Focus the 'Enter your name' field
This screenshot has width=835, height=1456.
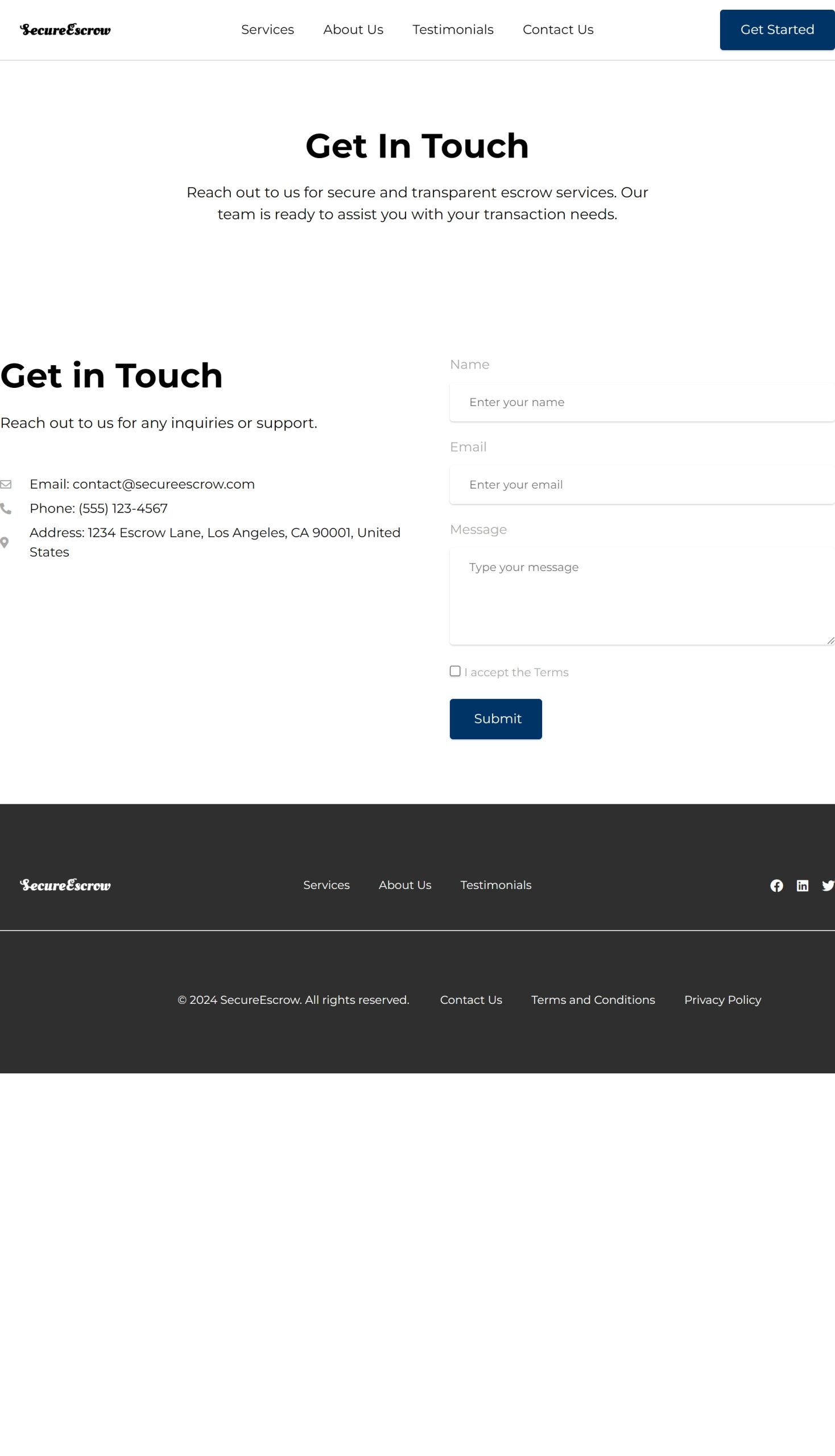point(642,402)
